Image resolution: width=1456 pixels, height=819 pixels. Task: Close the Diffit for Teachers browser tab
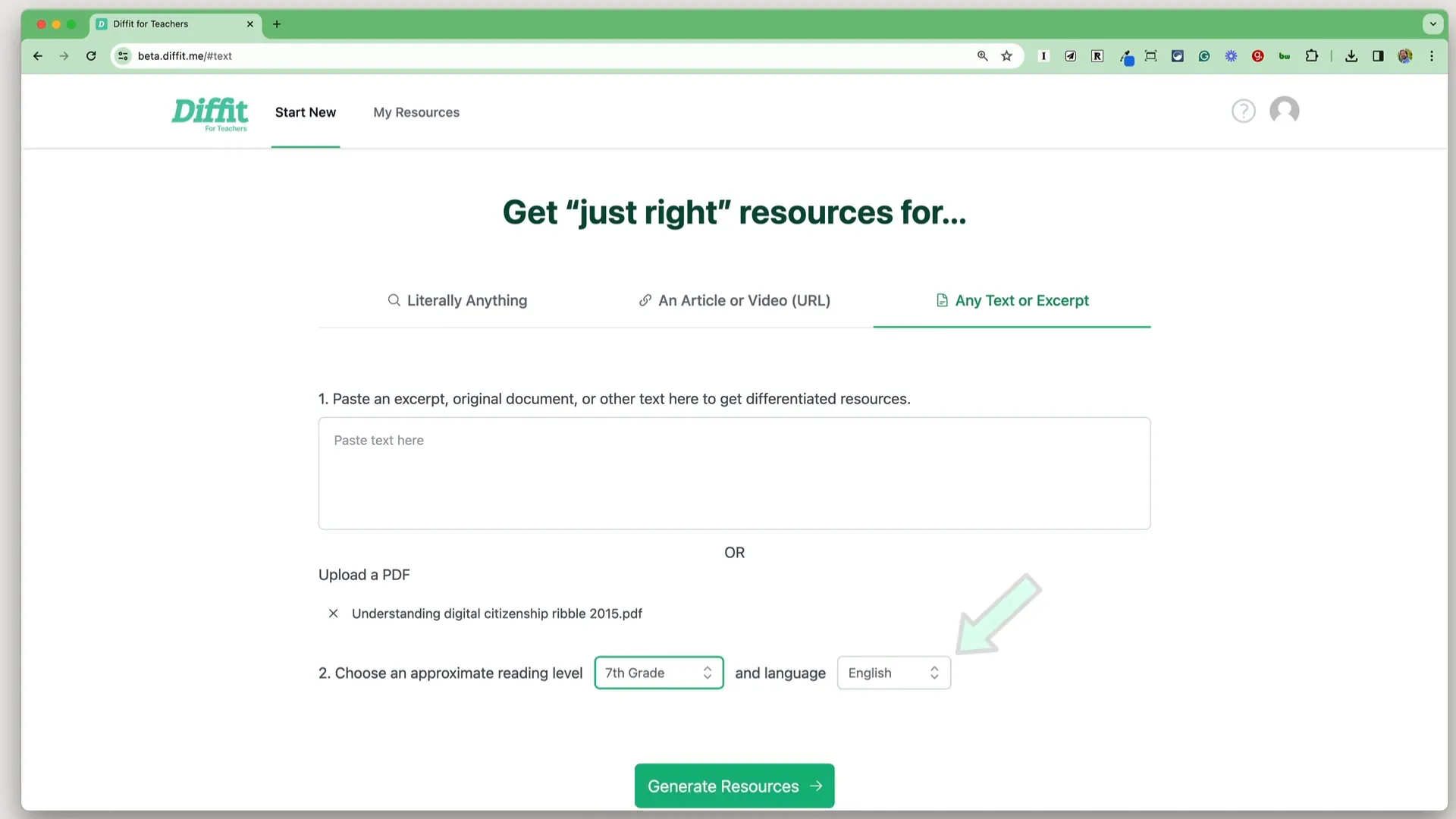(x=250, y=24)
